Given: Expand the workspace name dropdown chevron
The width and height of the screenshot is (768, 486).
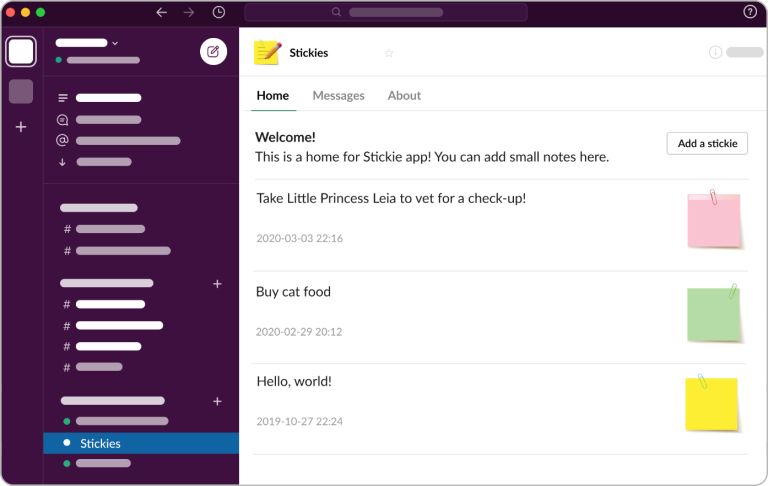Looking at the screenshot, I should [x=115, y=43].
